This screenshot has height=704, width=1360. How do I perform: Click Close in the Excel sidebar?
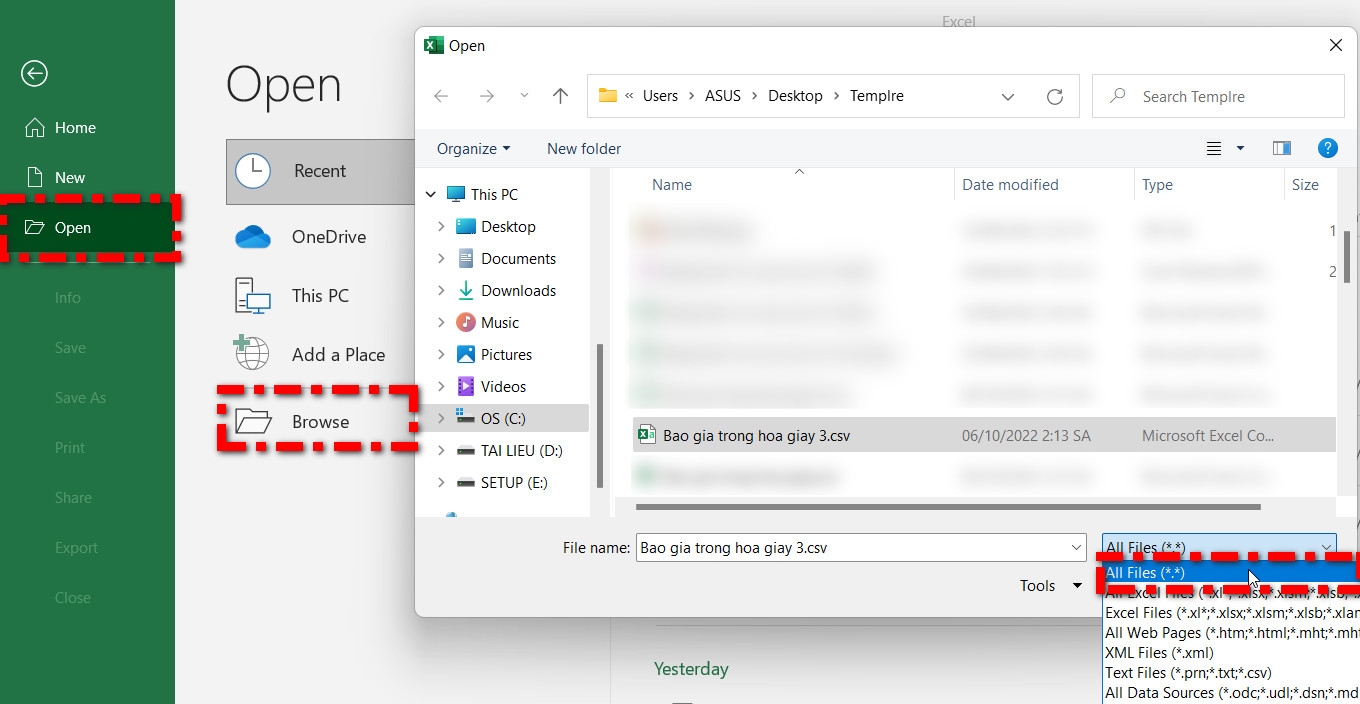73,598
